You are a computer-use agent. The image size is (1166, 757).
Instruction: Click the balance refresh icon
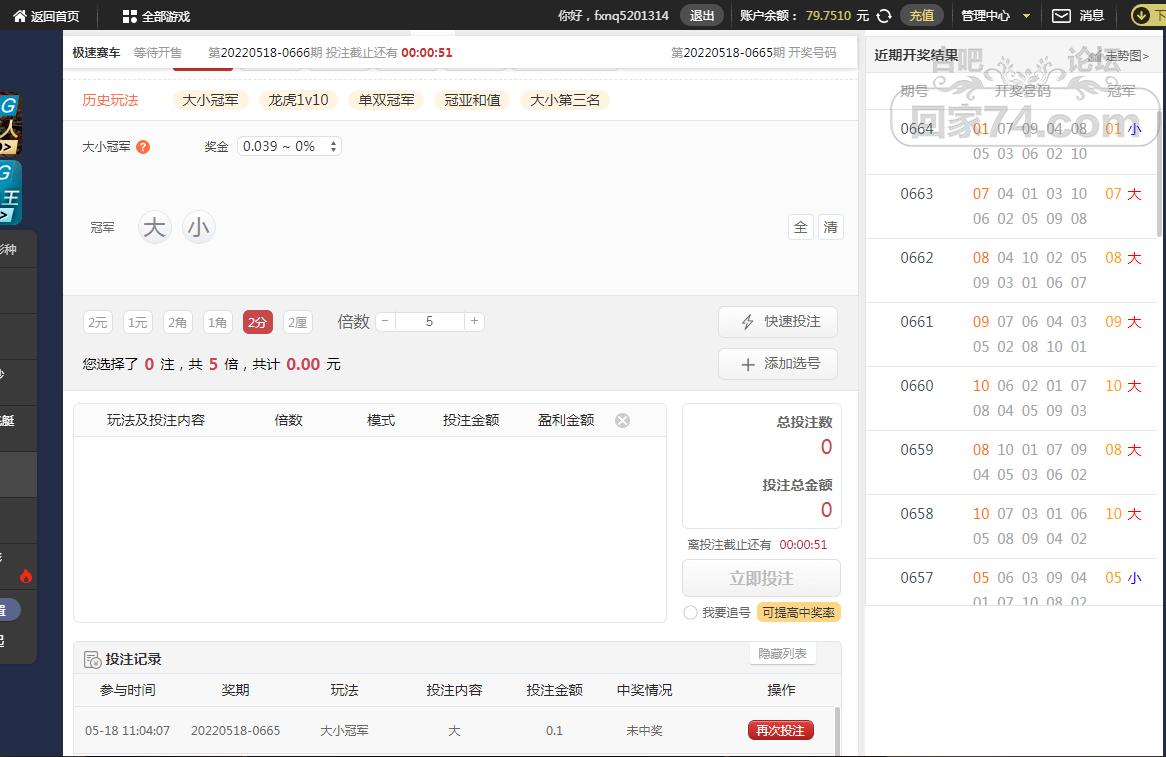click(884, 16)
